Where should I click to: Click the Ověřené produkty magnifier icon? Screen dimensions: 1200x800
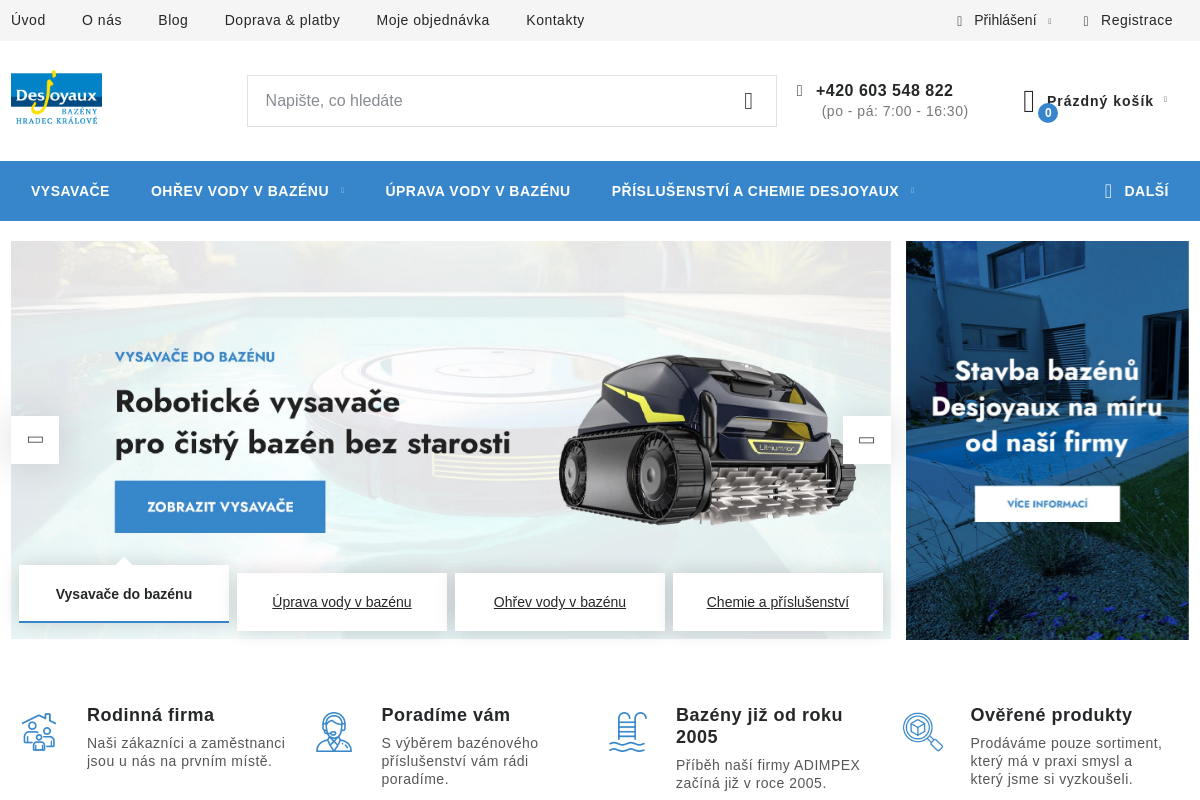[923, 732]
